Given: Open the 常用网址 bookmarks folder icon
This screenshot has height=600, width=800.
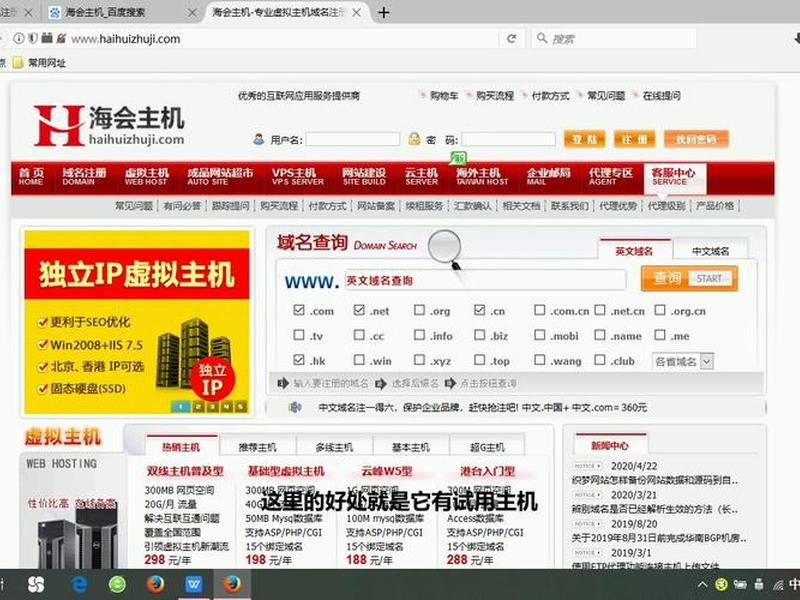Looking at the screenshot, I should pos(18,63).
